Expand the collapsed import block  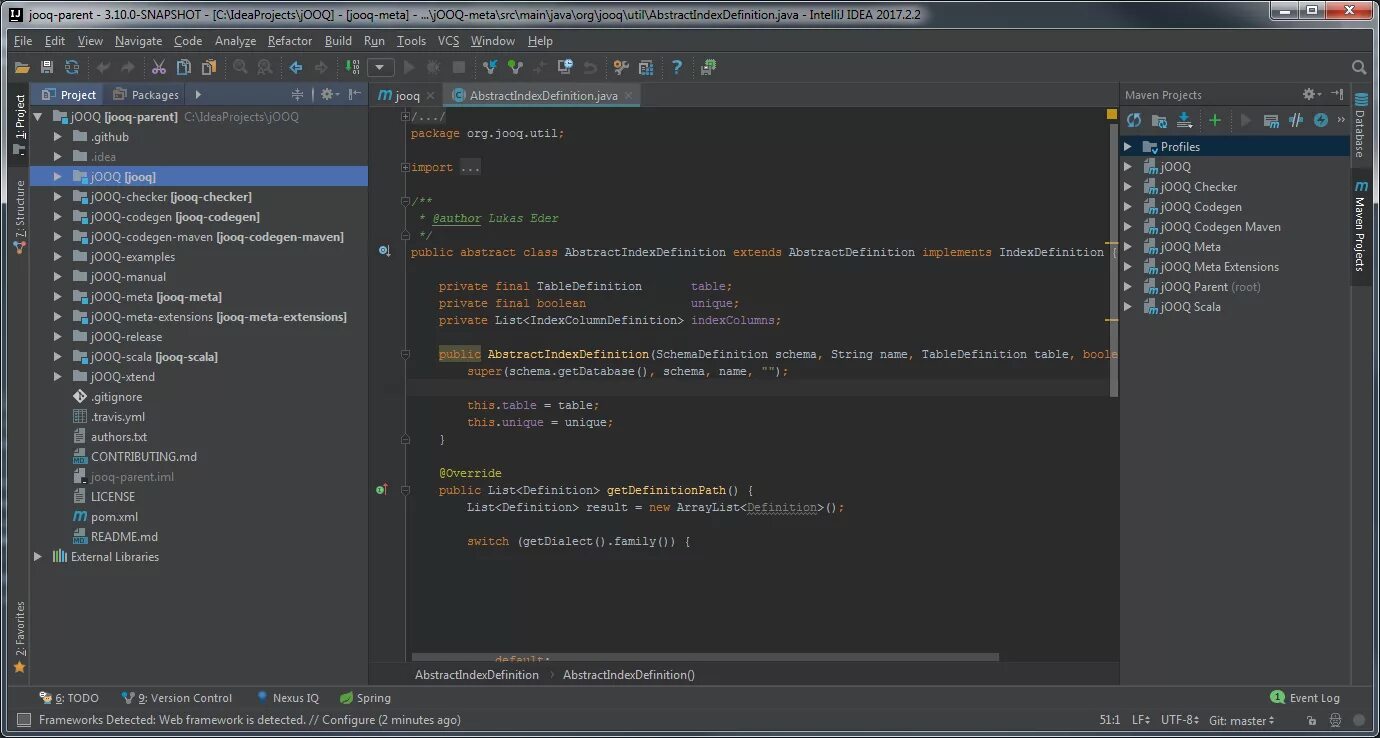click(405, 168)
